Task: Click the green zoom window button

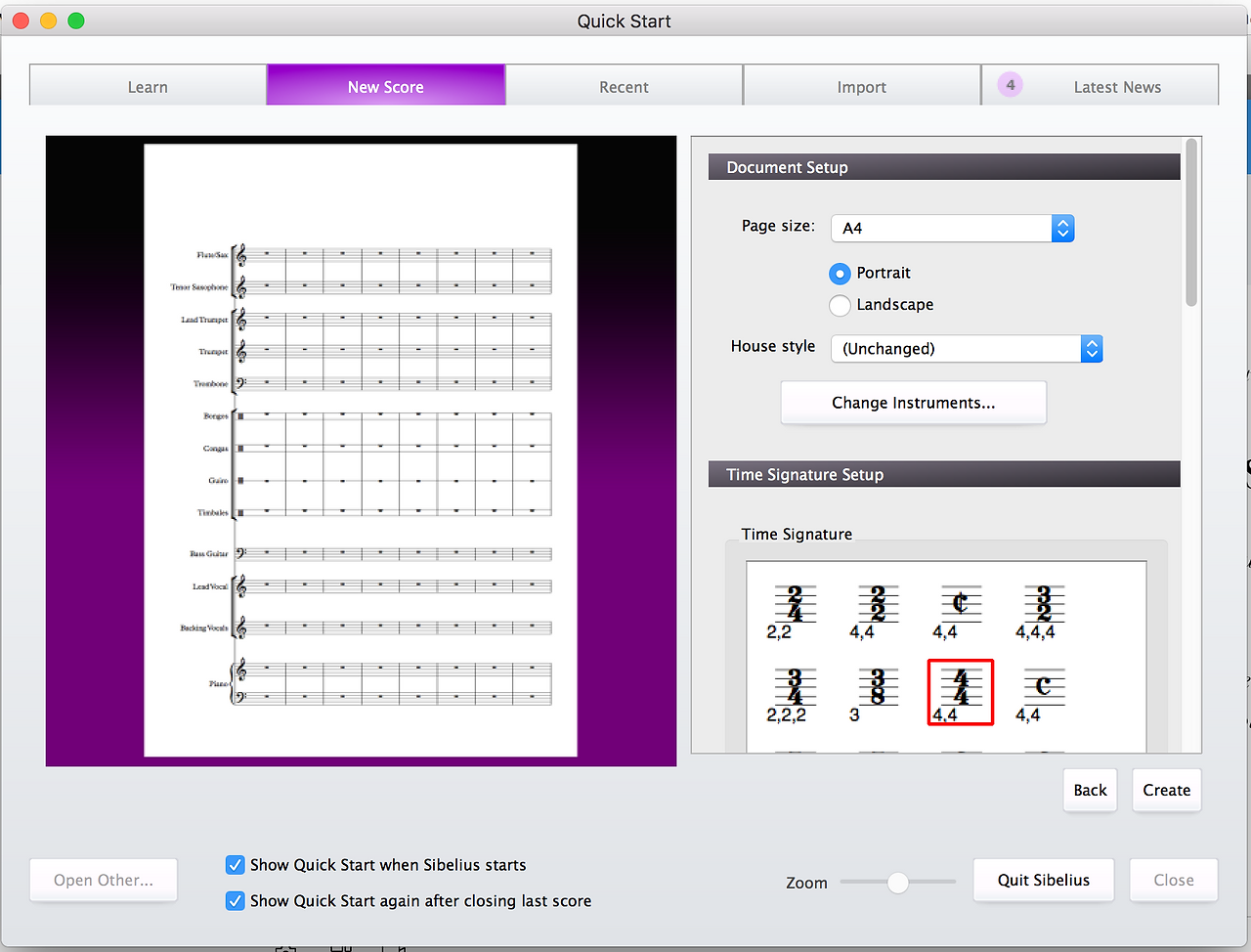Action: (x=76, y=21)
